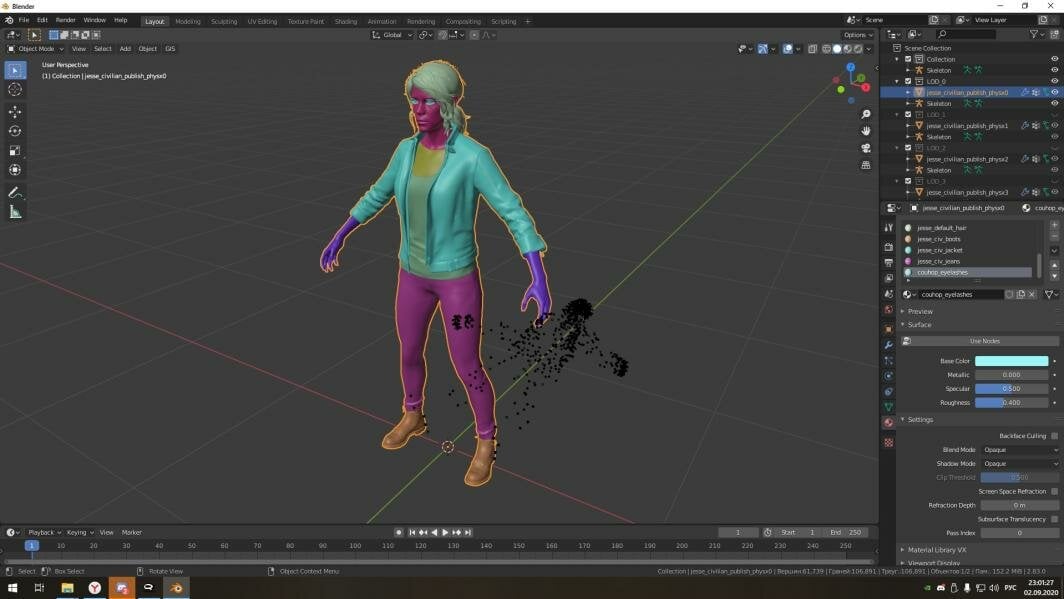Enable Subsurface Translucency checkbox
This screenshot has height=599, width=1064.
pos(1054,519)
